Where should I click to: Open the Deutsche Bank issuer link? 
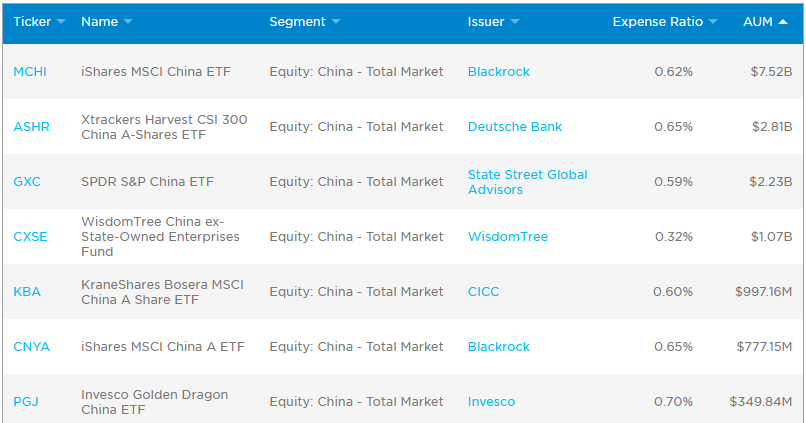pos(515,127)
